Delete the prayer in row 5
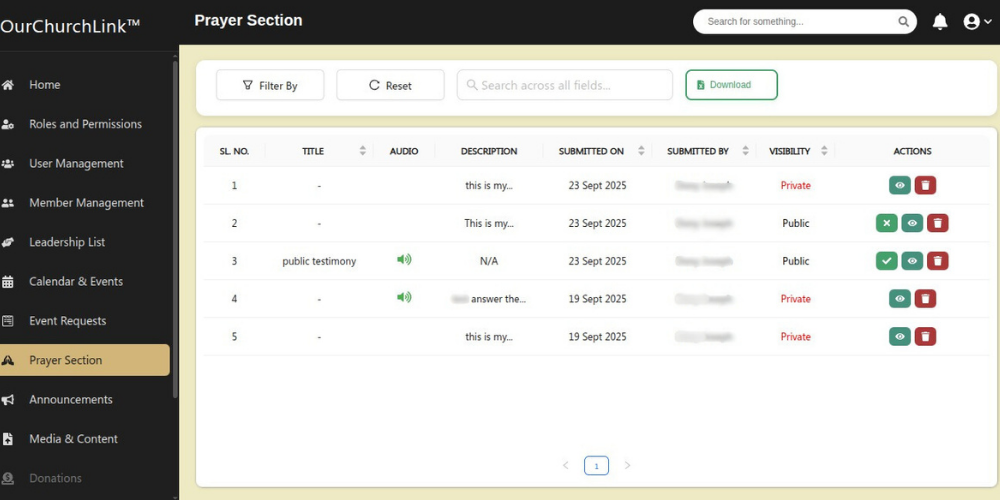Image resolution: width=1000 pixels, height=500 pixels. coord(926,337)
